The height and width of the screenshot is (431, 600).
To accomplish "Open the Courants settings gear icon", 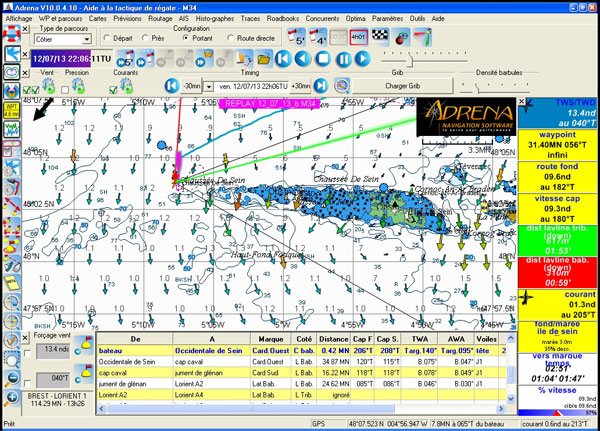I will point(126,86).
